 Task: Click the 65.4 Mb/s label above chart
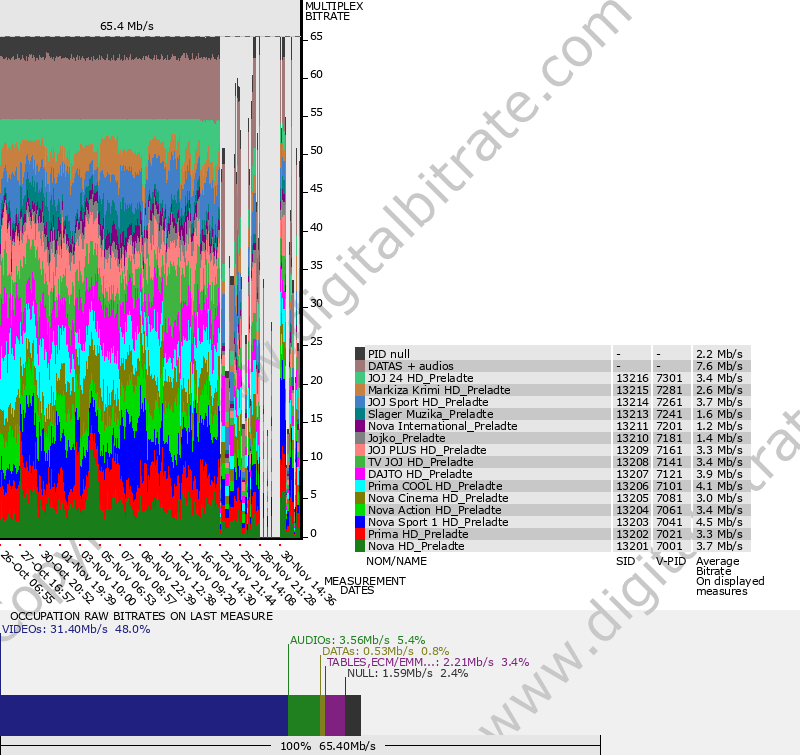click(127, 26)
